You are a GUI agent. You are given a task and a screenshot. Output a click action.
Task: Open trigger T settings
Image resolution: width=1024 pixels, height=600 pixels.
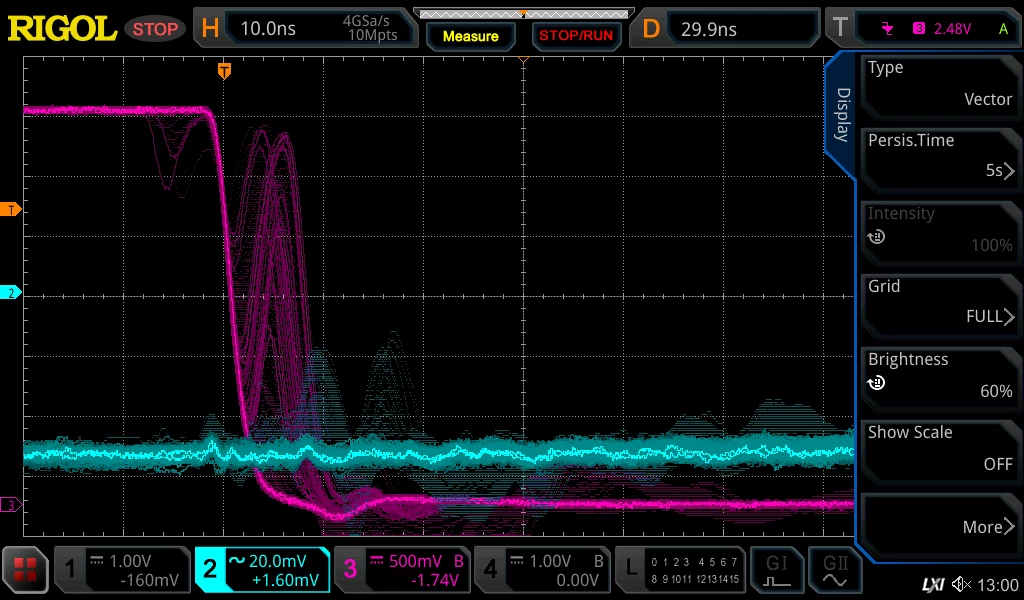pyautogui.click(x=840, y=27)
